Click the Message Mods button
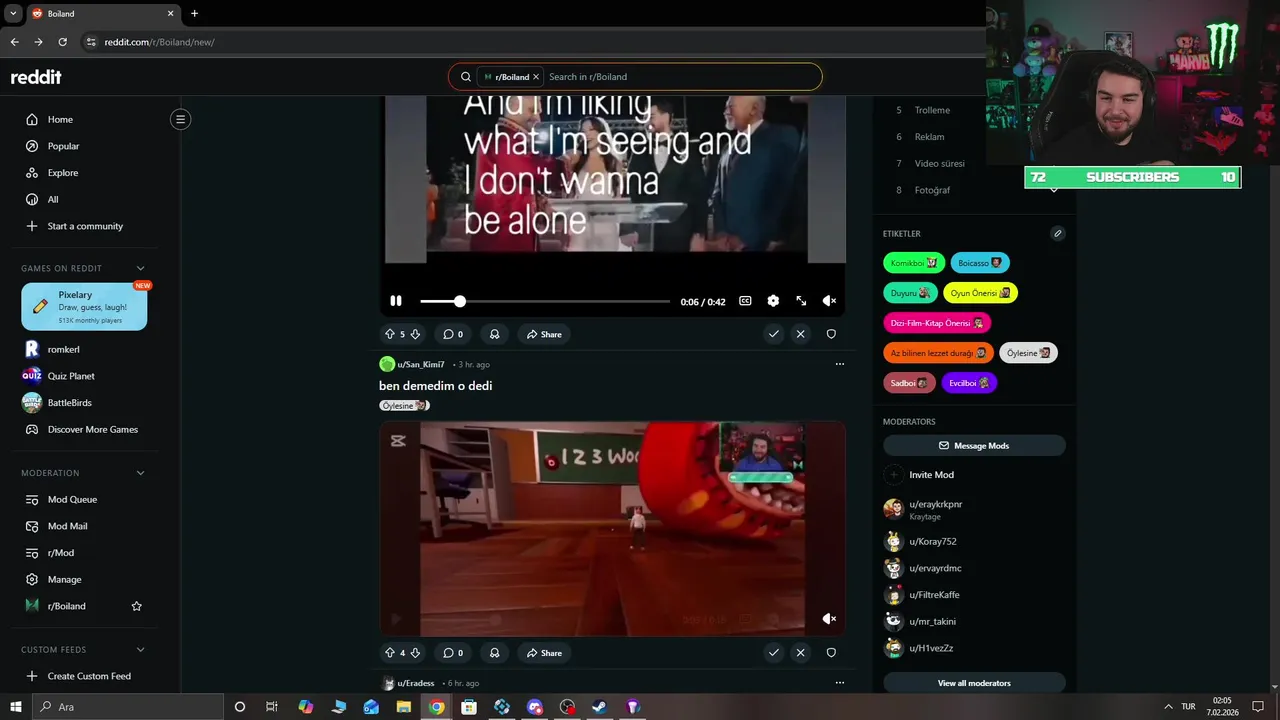Viewport: 1280px width, 720px height. pos(974,446)
